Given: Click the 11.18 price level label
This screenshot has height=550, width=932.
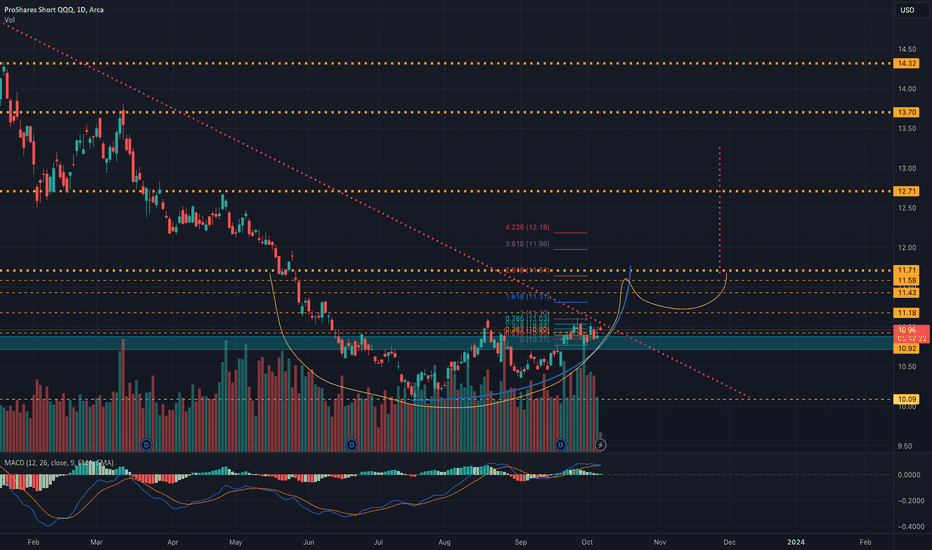Looking at the screenshot, I should (906, 313).
